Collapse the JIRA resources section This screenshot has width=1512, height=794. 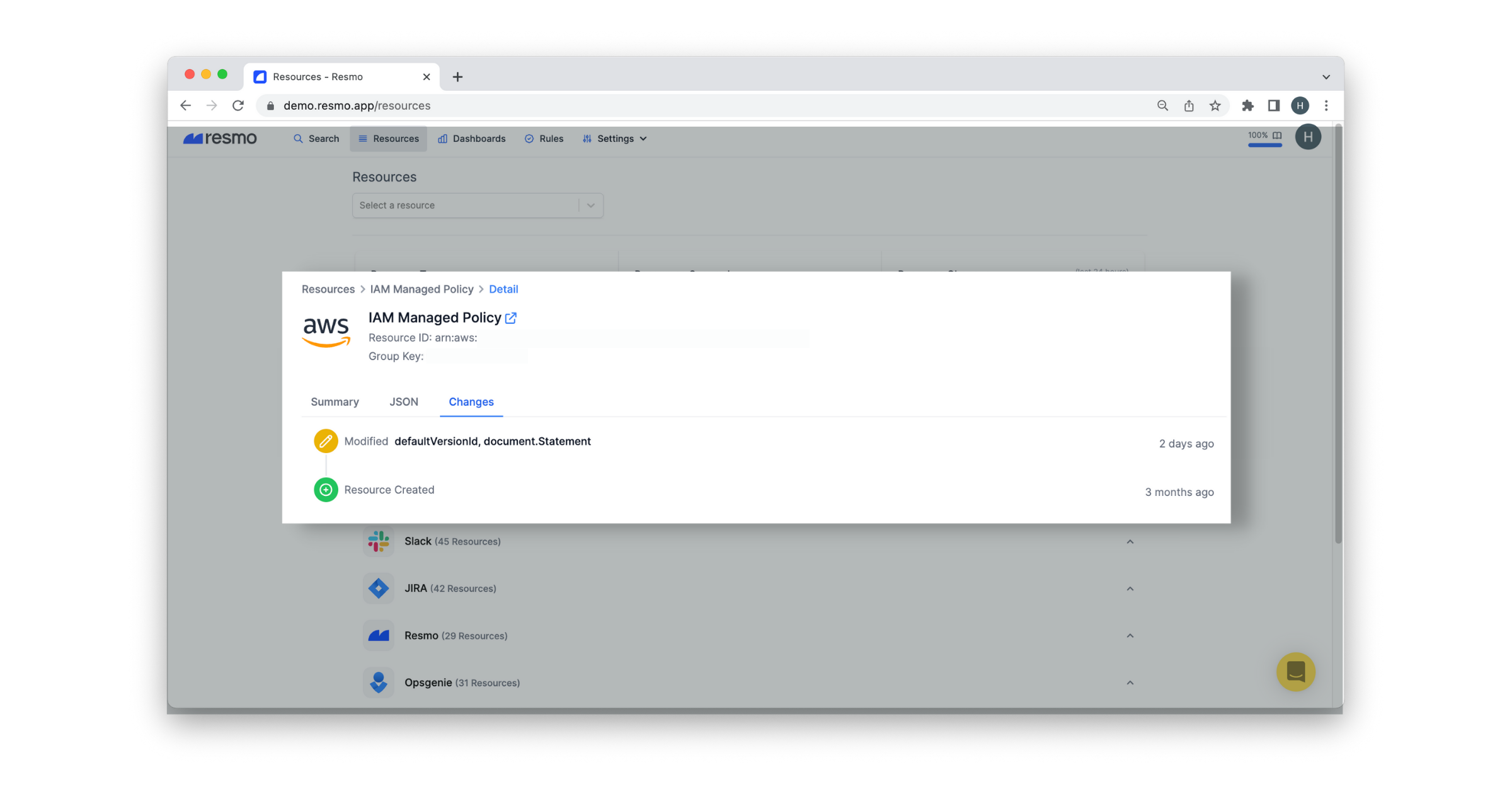(1130, 589)
